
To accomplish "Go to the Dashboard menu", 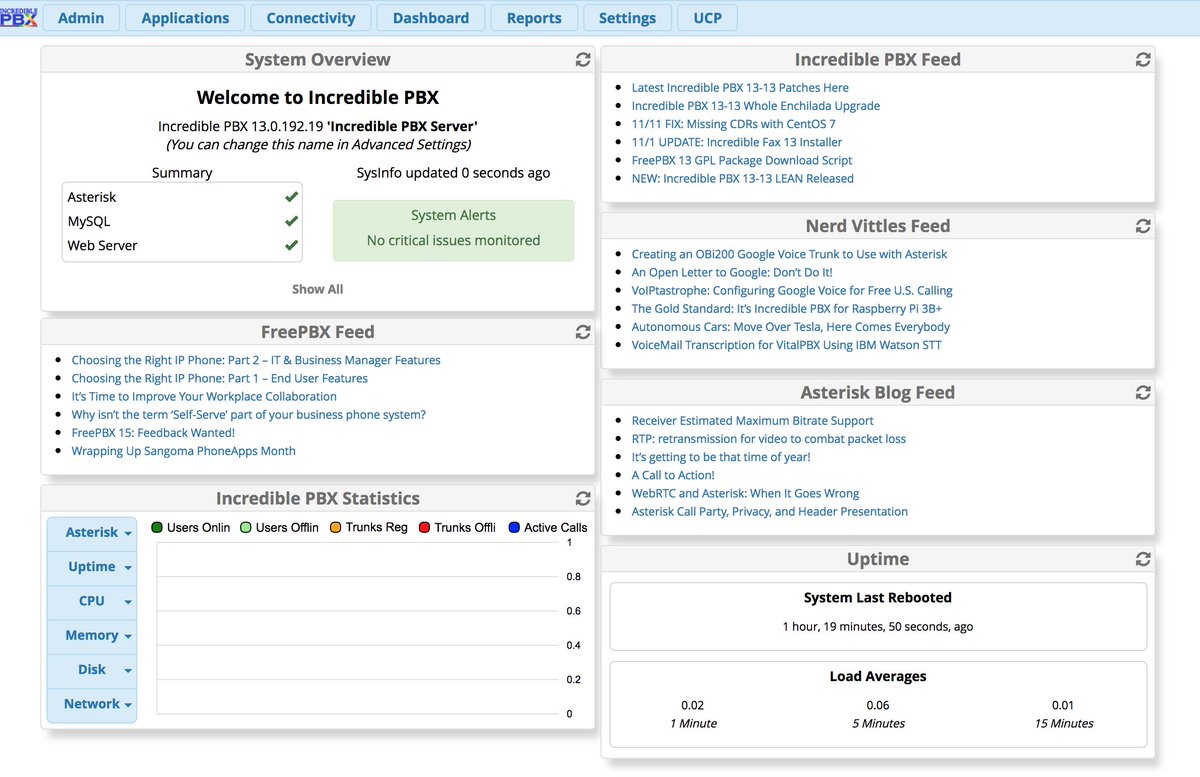I will coord(431,18).
